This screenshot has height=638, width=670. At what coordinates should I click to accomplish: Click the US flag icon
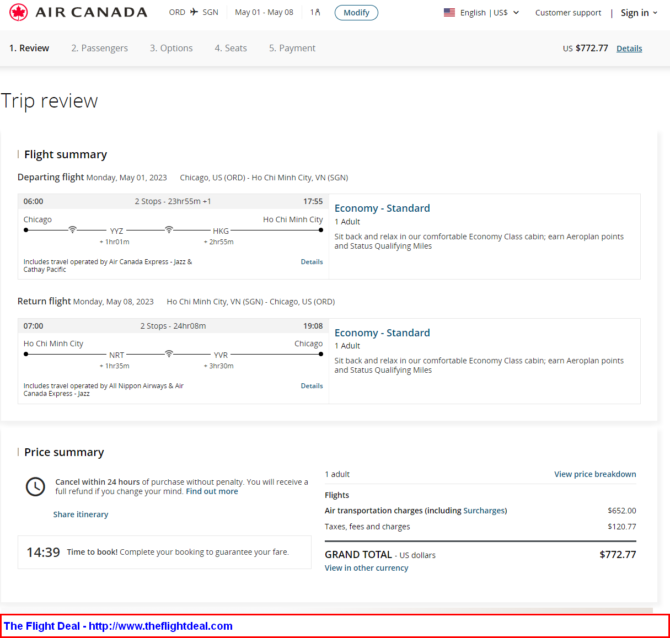click(449, 12)
